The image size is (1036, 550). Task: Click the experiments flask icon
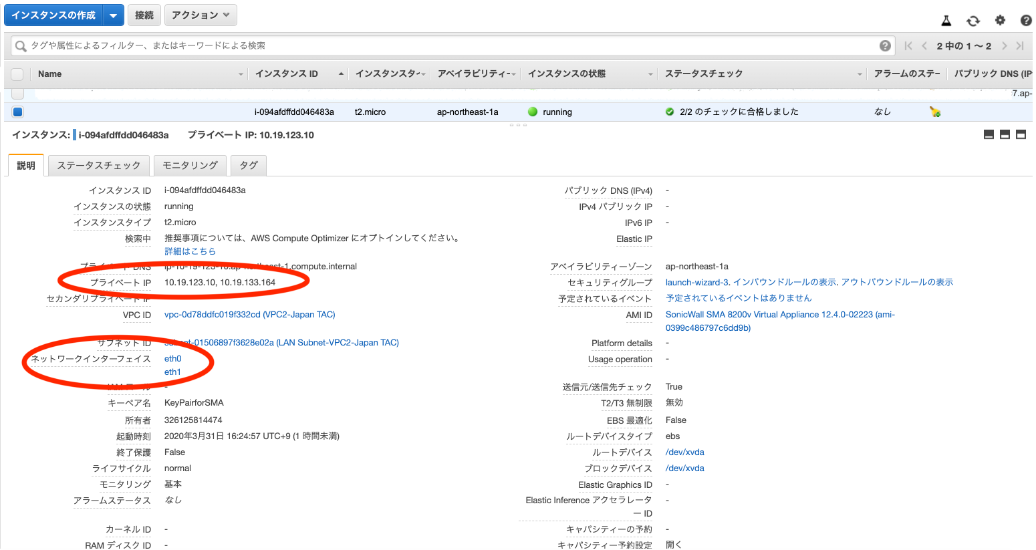point(946,20)
